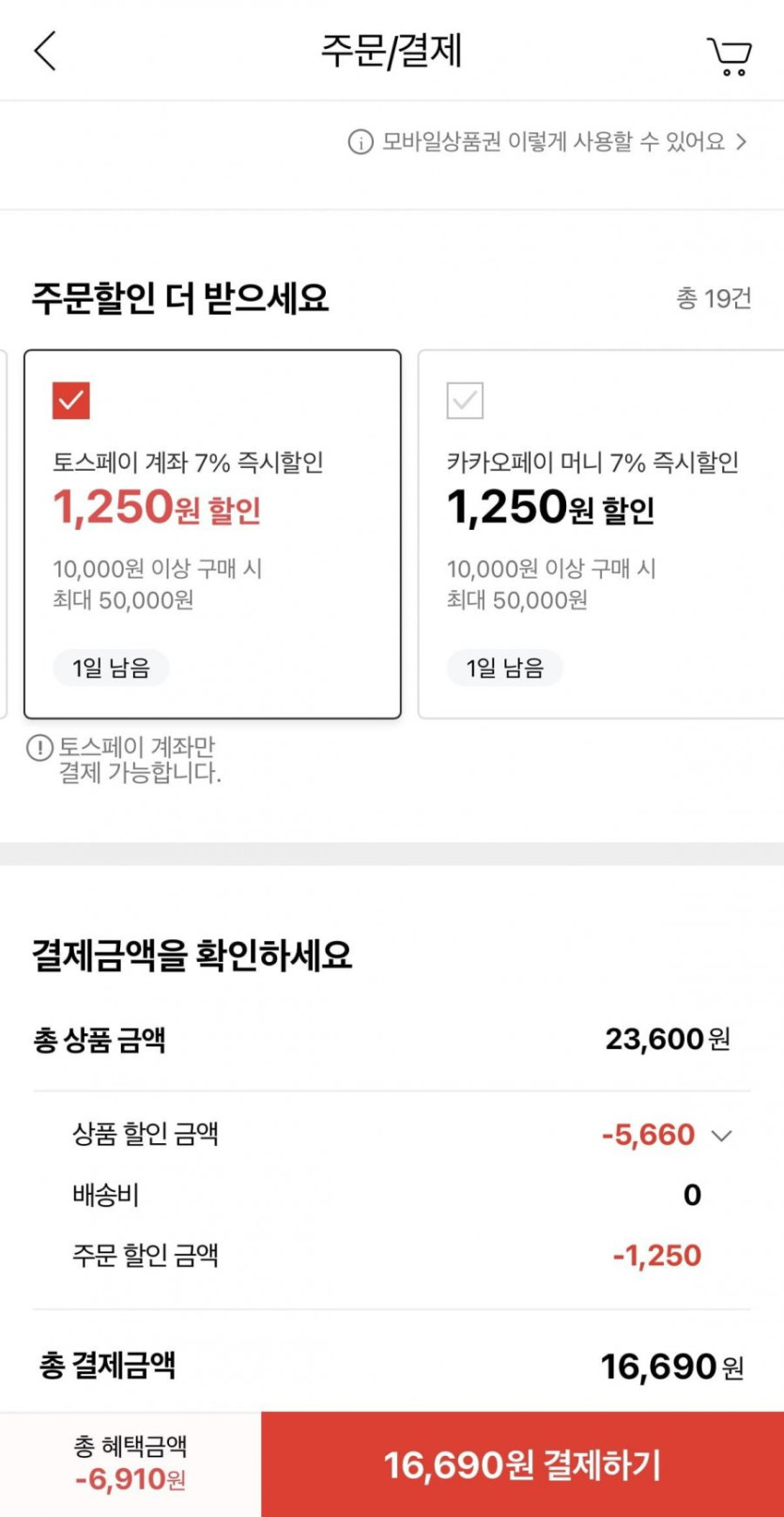This screenshot has width=784, height=1517.
Task: Open the mobile gift certificate usage chevron
Action: [742, 142]
